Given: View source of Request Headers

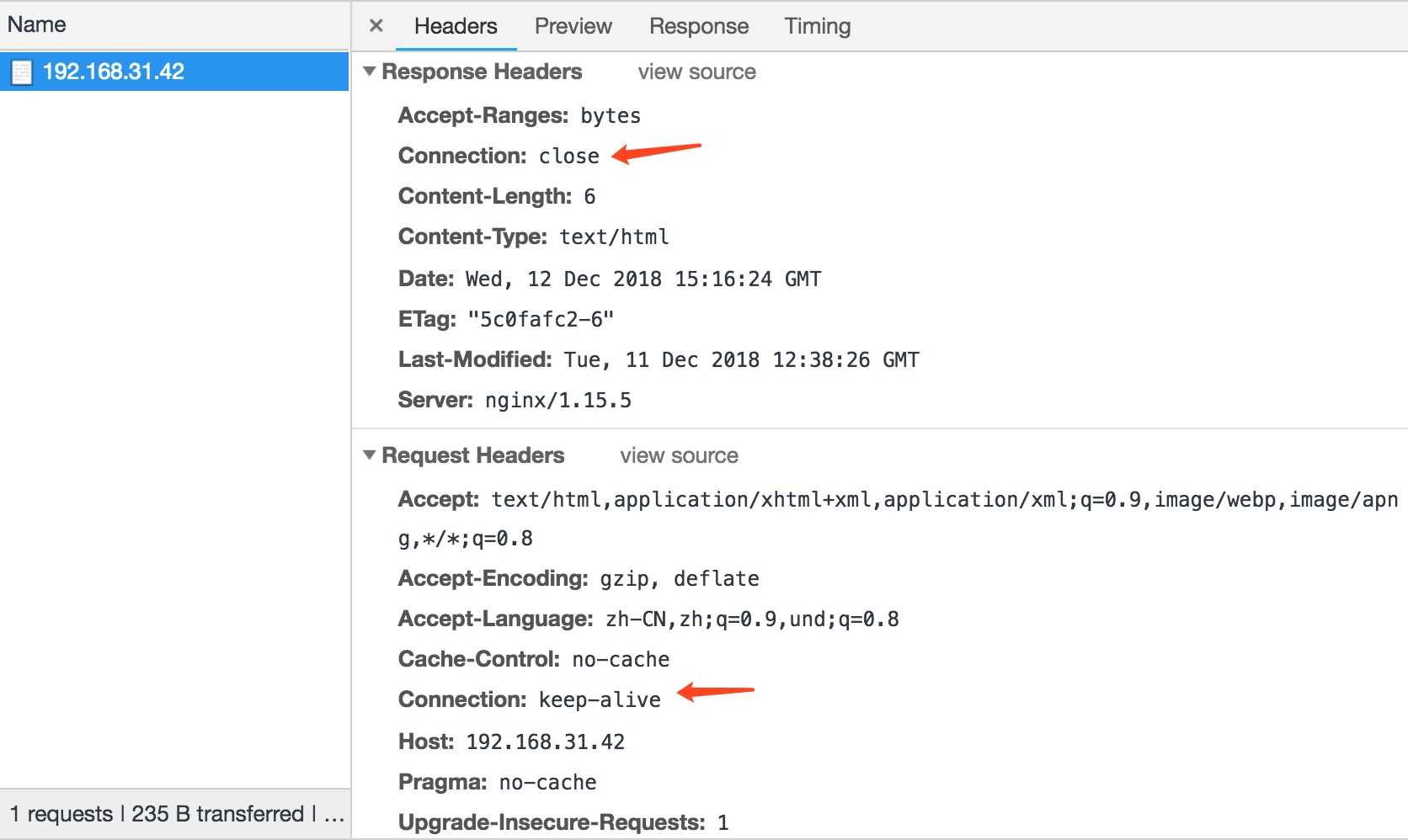Looking at the screenshot, I should [x=679, y=455].
